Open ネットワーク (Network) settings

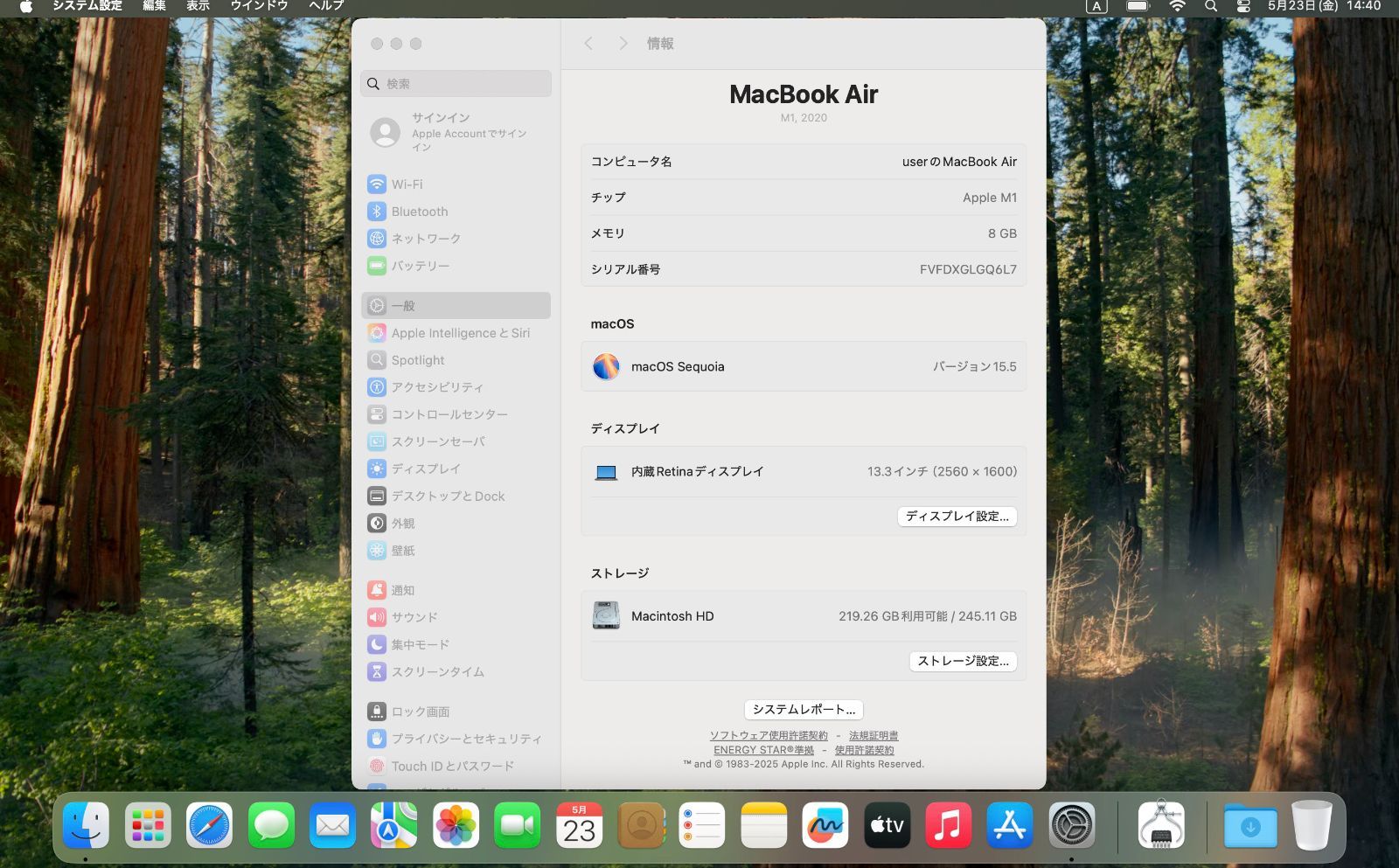tap(456, 239)
